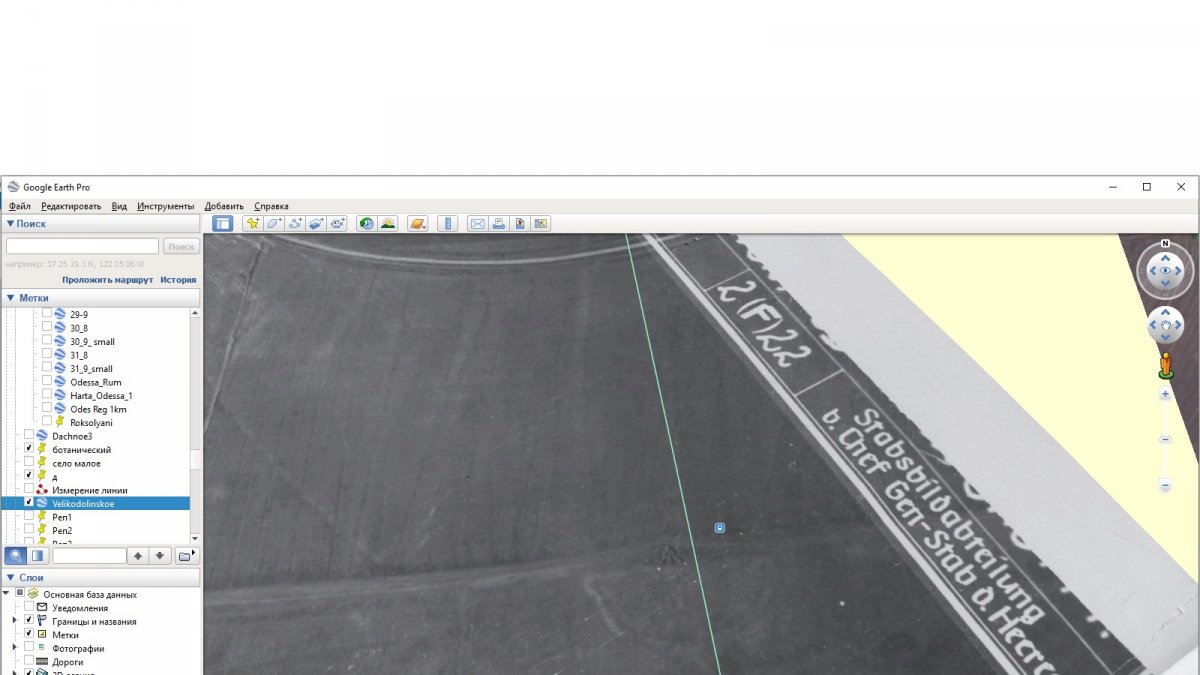Image resolution: width=1200 pixels, height=675 pixels.
Task: Enable the Уведомления layer
Action: click(28, 607)
